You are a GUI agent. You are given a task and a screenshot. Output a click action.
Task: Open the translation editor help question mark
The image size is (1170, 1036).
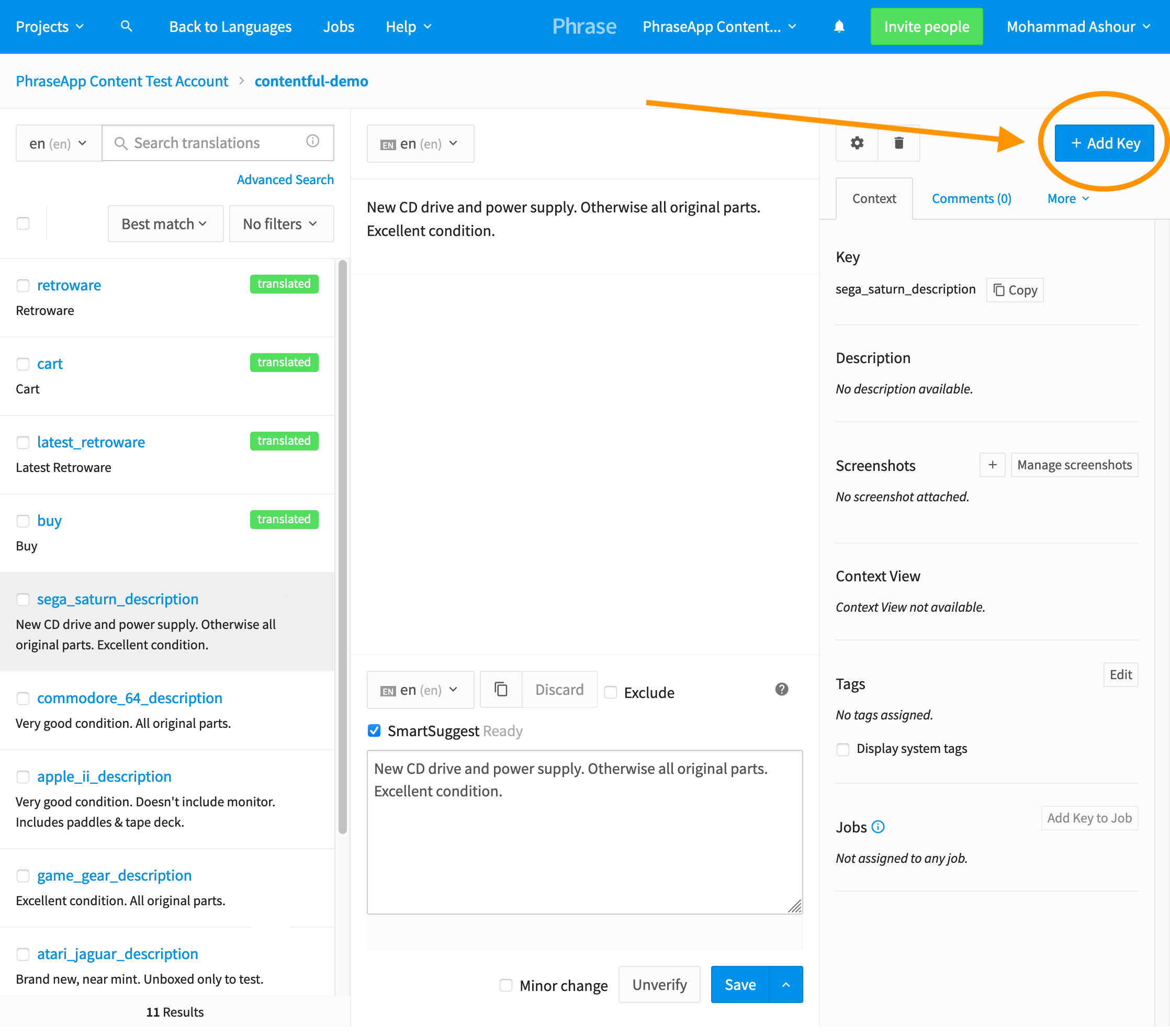point(782,689)
